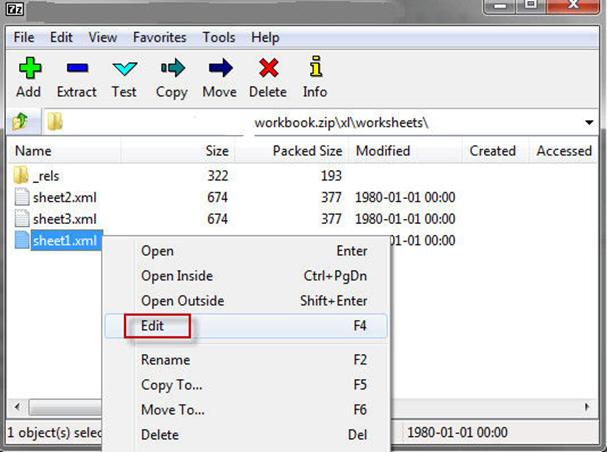Click Copy To... in context menu
Image resolution: width=607 pixels, height=452 pixels.
pos(171,385)
